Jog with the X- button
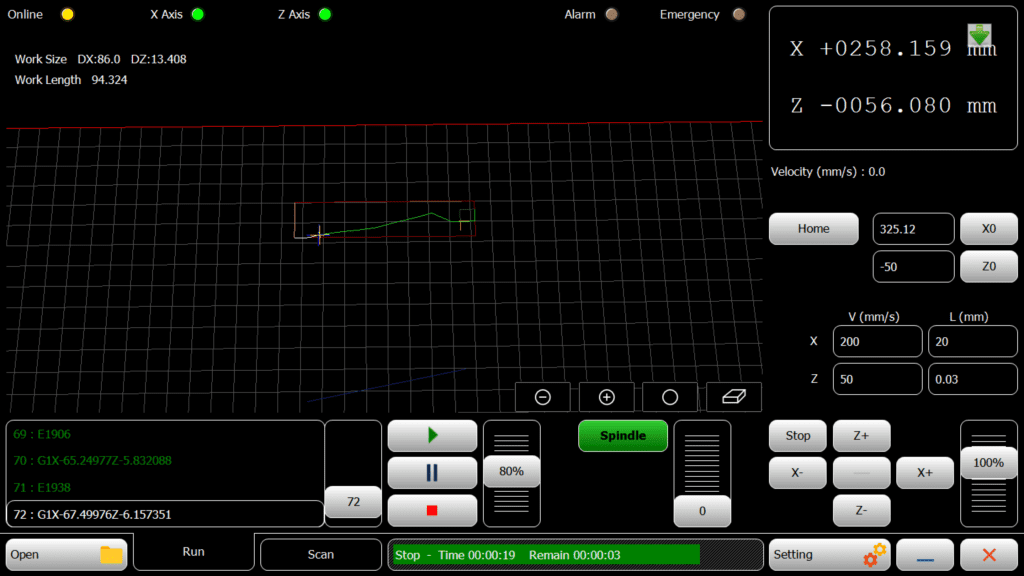 [797, 473]
